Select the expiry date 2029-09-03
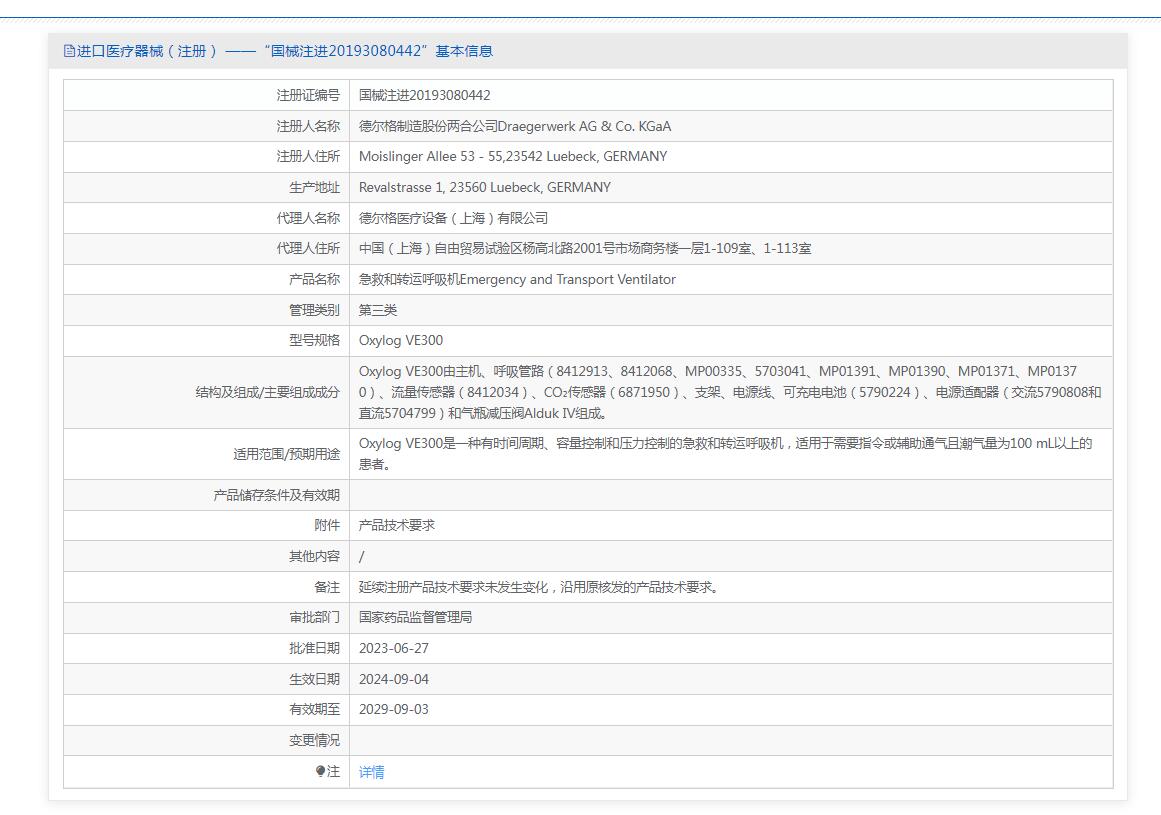Image resolution: width=1161 pixels, height=815 pixels. tap(393, 709)
